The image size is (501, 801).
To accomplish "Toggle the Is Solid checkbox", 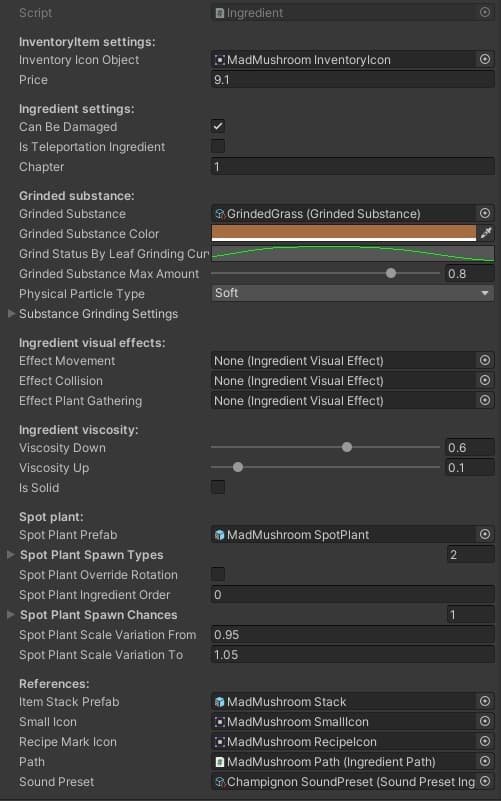I will pyautogui.click(x=218, y=487).
